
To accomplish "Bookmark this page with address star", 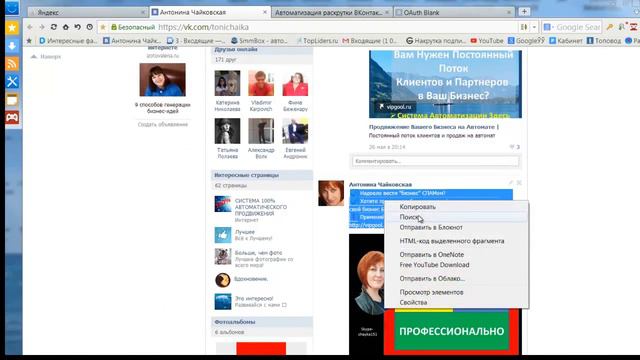I will 103,27.
